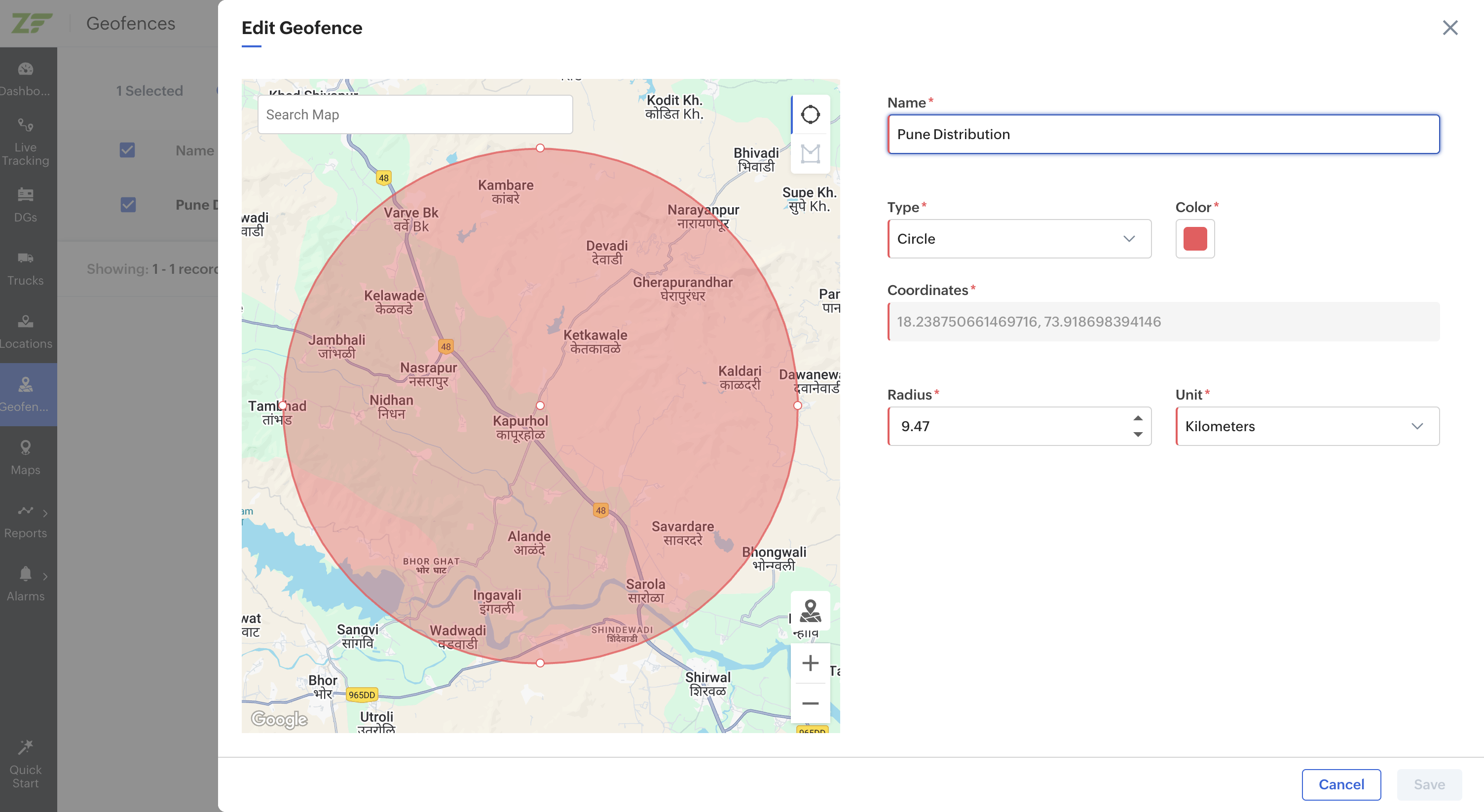This screenshot has height=812, width=1484.
Task: Go to Alarms in the sidebar
Action: [25, 584]
